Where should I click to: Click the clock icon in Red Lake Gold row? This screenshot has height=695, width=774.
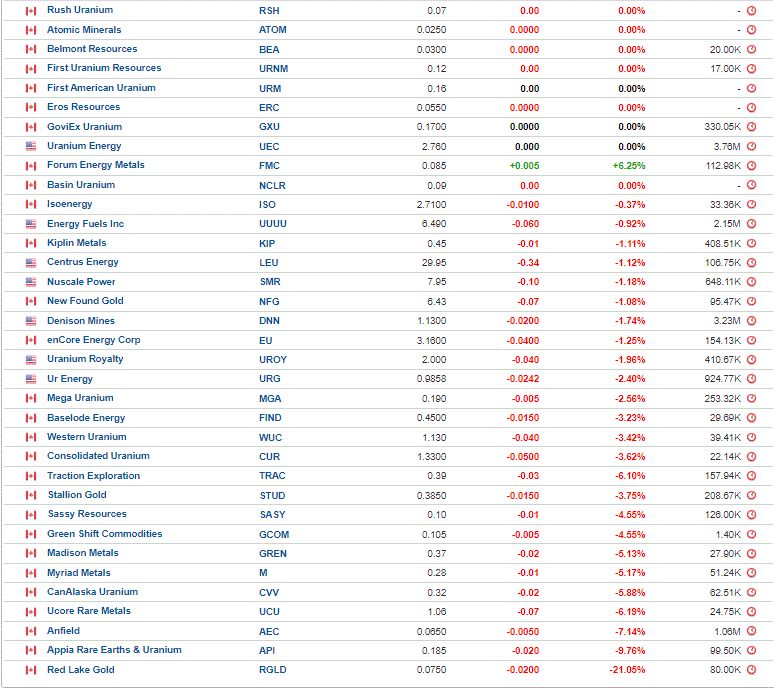tap(751, 670)
